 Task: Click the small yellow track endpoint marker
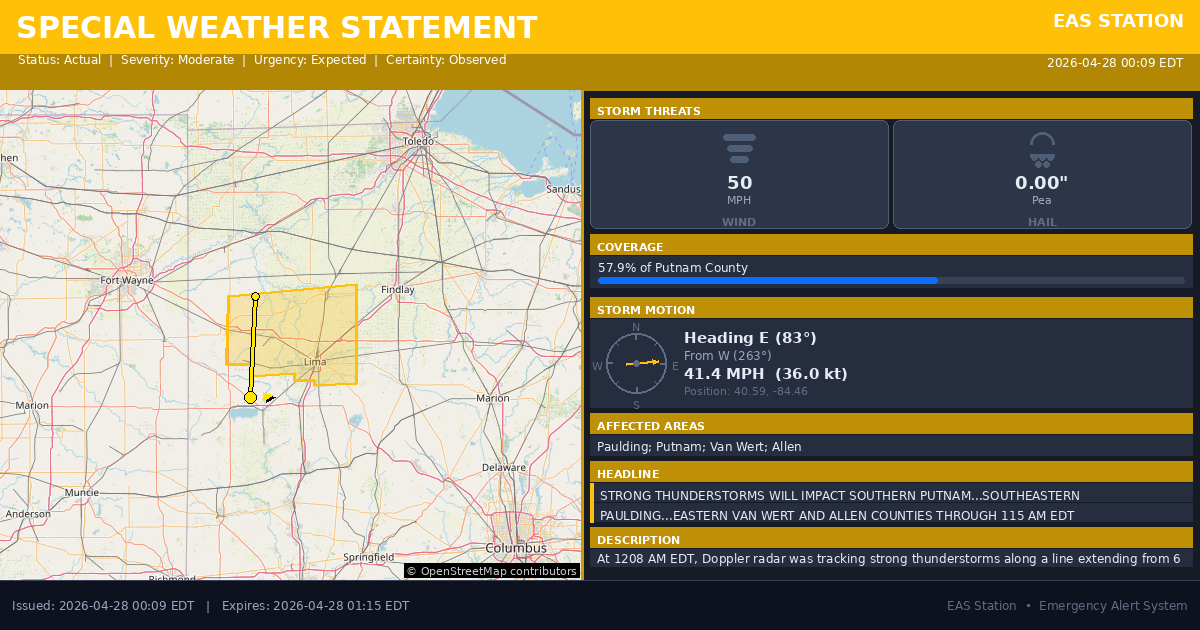pos(255,297)
